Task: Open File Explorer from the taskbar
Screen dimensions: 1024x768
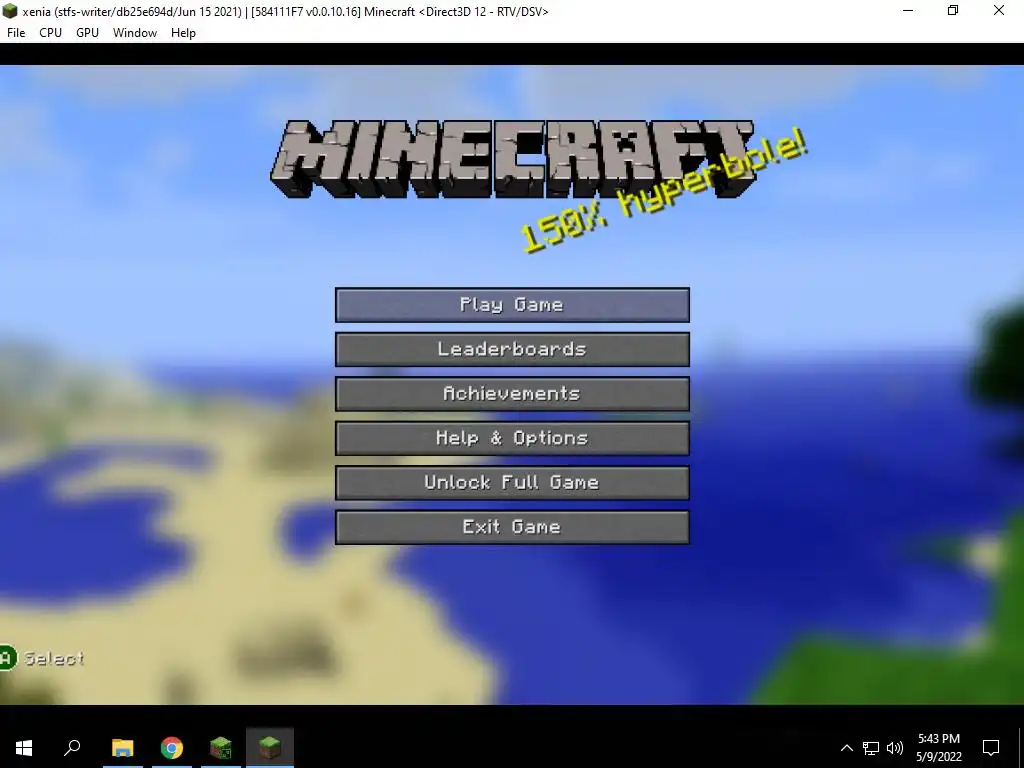Action: click(x=123, y=748)
